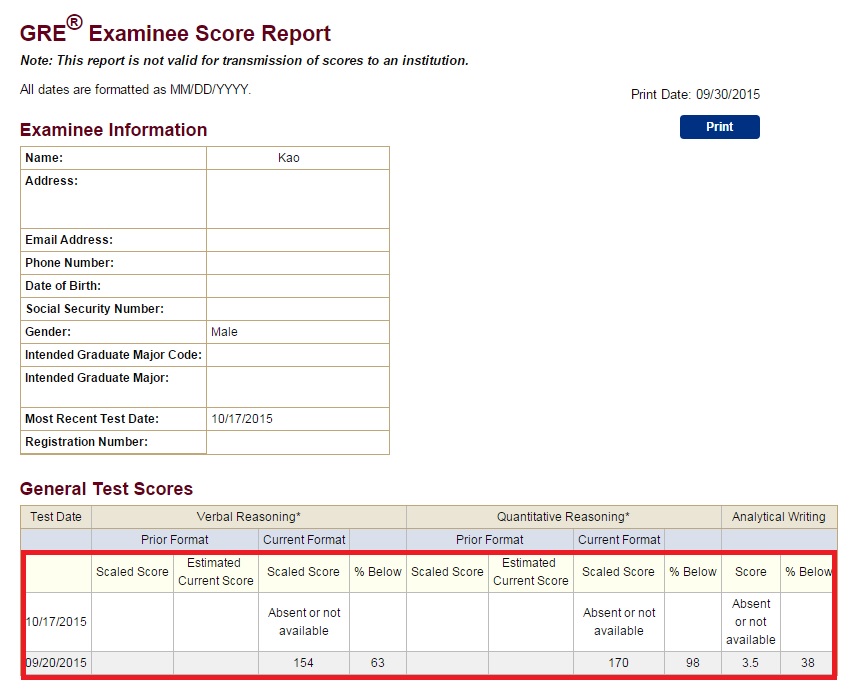
Task: Click the 09/20/2015 test date row cell
Action: coord(57,663)
